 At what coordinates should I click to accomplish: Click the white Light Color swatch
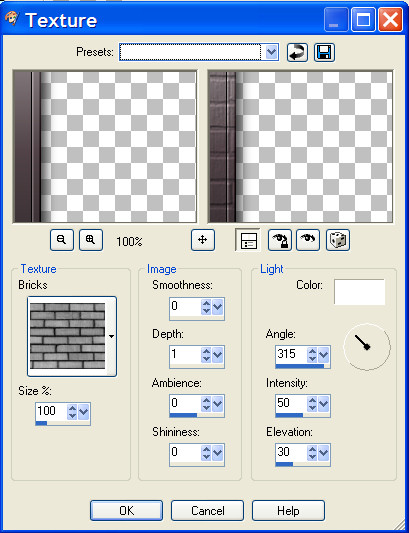359,292
